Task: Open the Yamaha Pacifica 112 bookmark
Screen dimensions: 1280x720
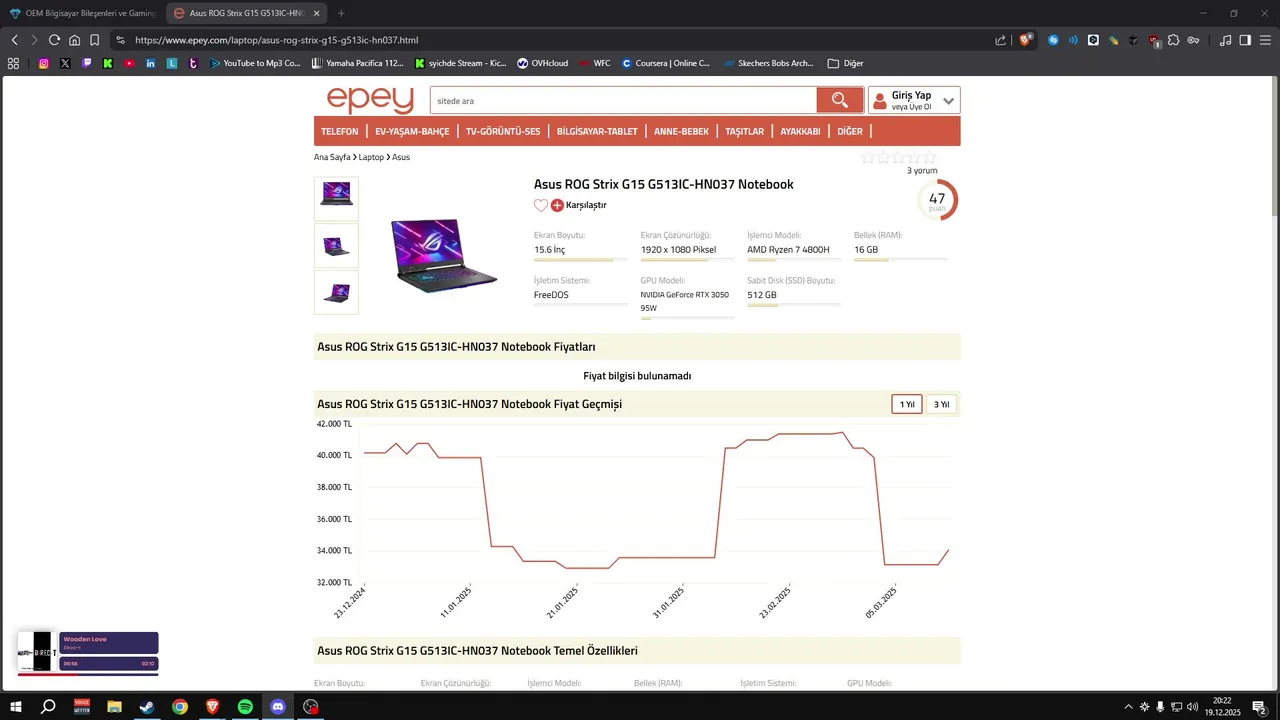Action: tap(358, 63)
